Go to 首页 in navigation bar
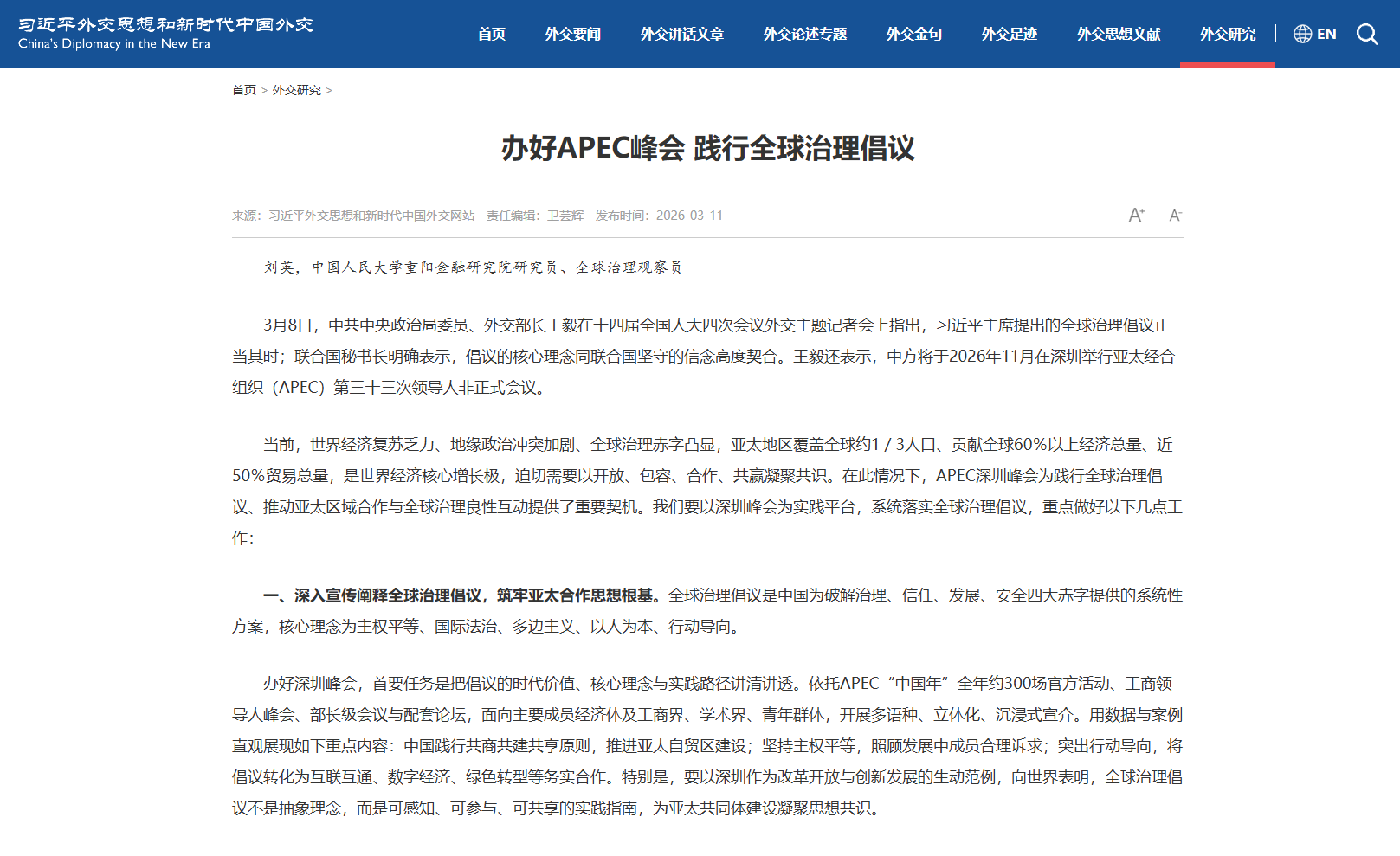This screenshot has width=1400, height=856. pyautogui.click(x=491, y=34)
